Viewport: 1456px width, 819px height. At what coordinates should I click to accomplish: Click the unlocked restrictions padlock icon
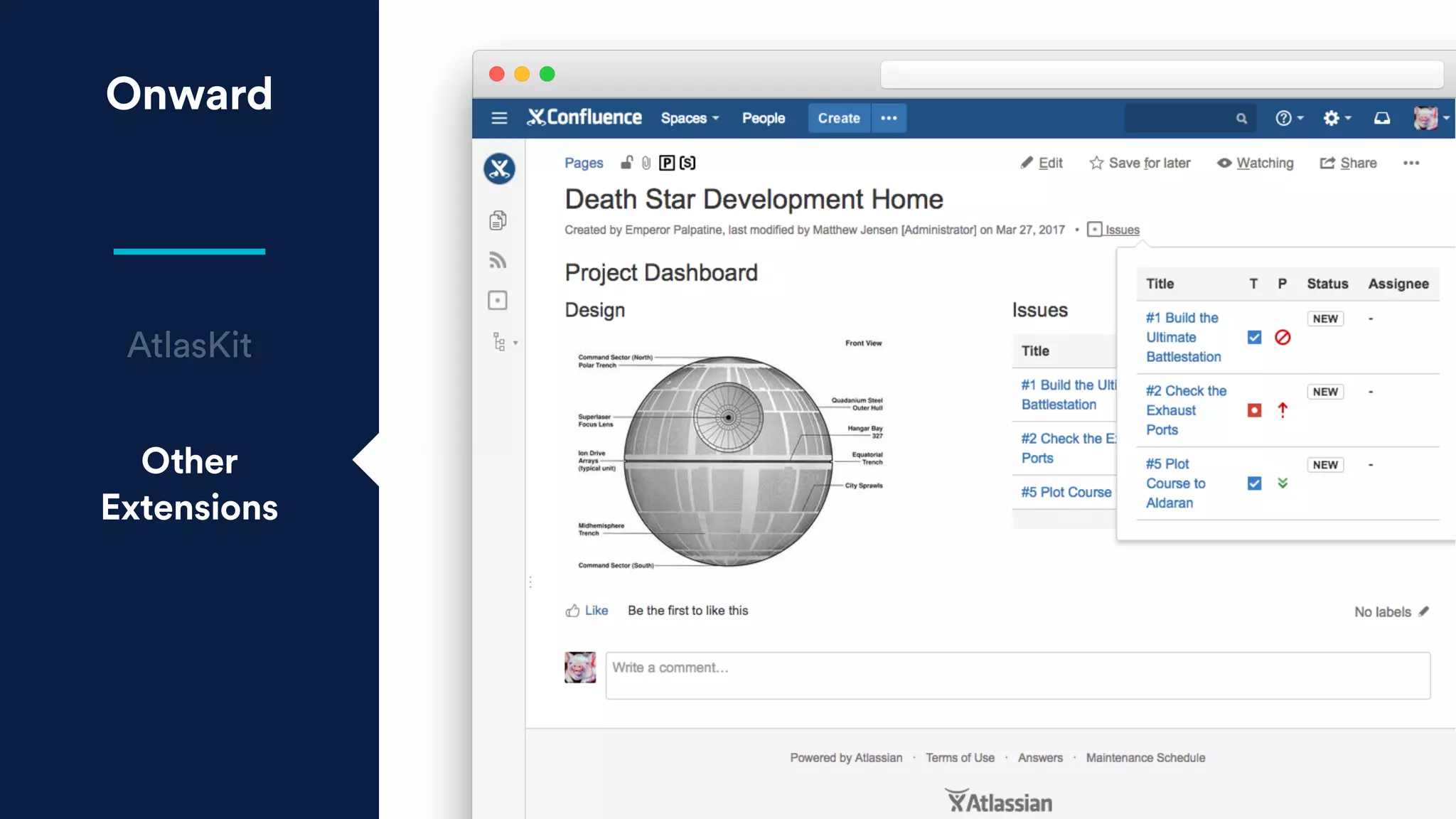[x=626, y=163]
